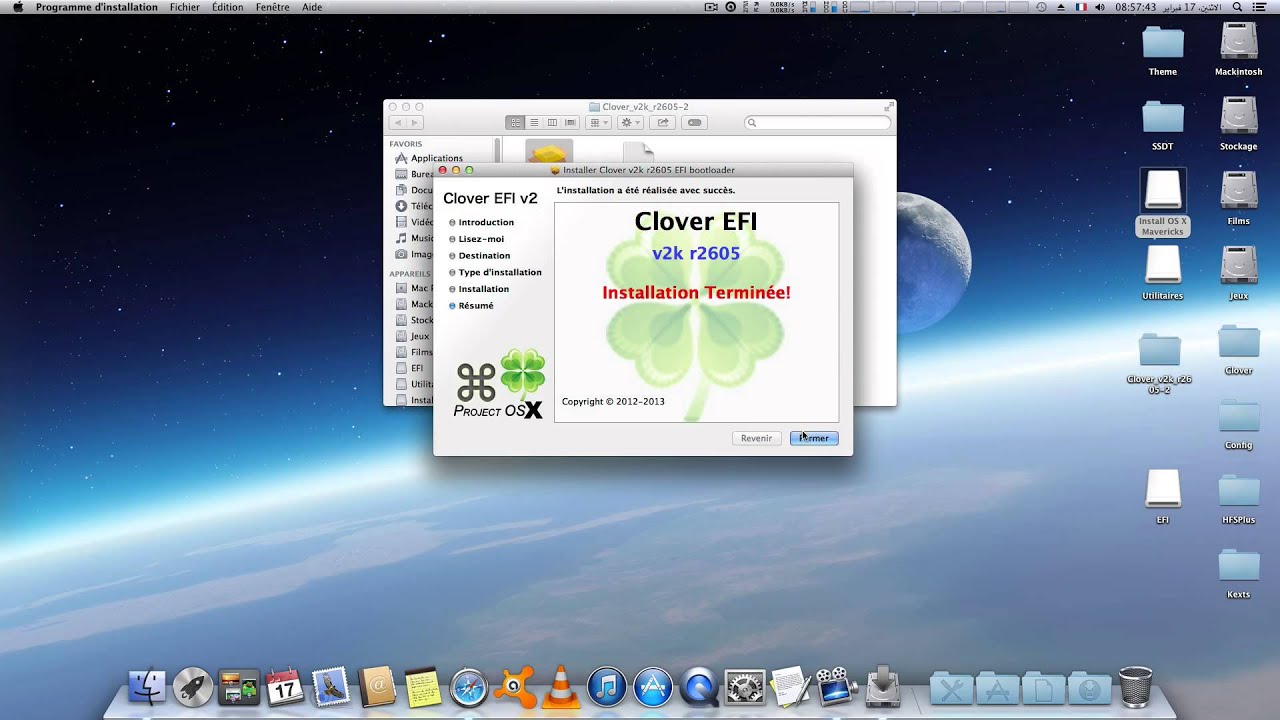Open Safari from the Dock
Viewport: 1280px width, 720px height.
(469, 687)
